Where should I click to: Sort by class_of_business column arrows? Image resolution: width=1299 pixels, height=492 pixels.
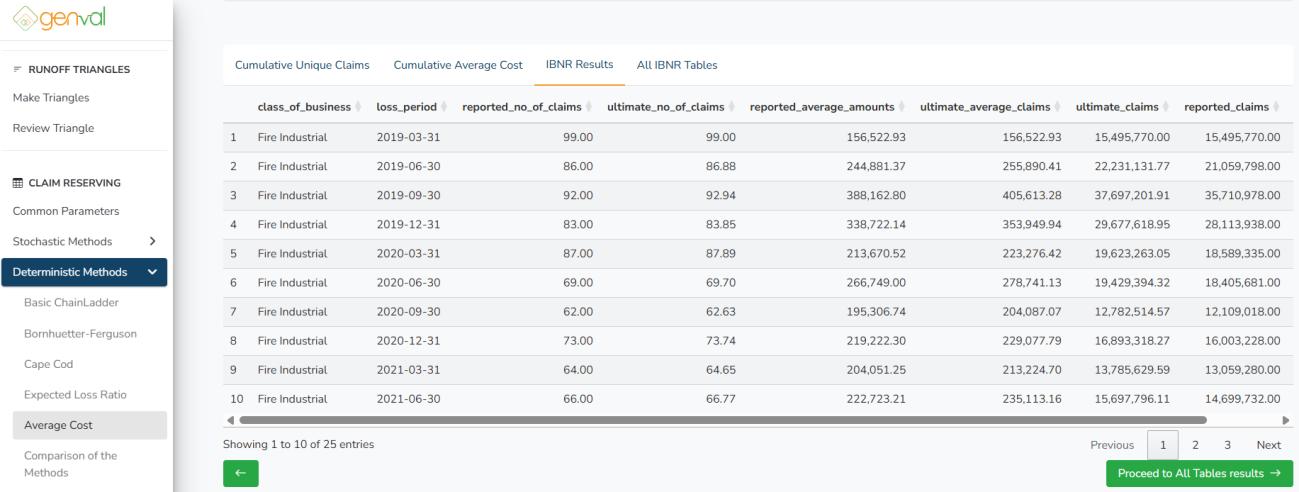[x=358, y=107]
